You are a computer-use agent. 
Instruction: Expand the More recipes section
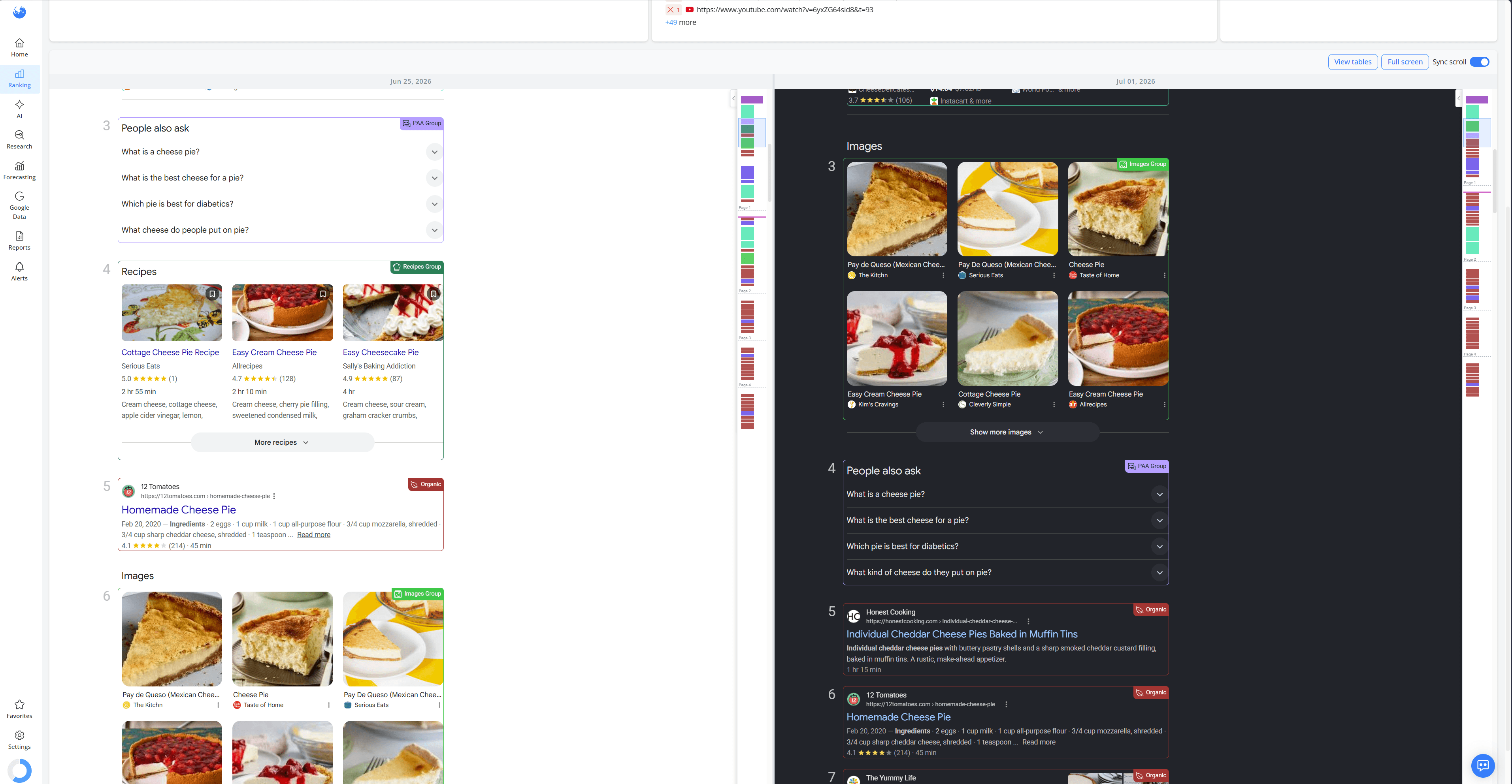[x=282, y=442]
